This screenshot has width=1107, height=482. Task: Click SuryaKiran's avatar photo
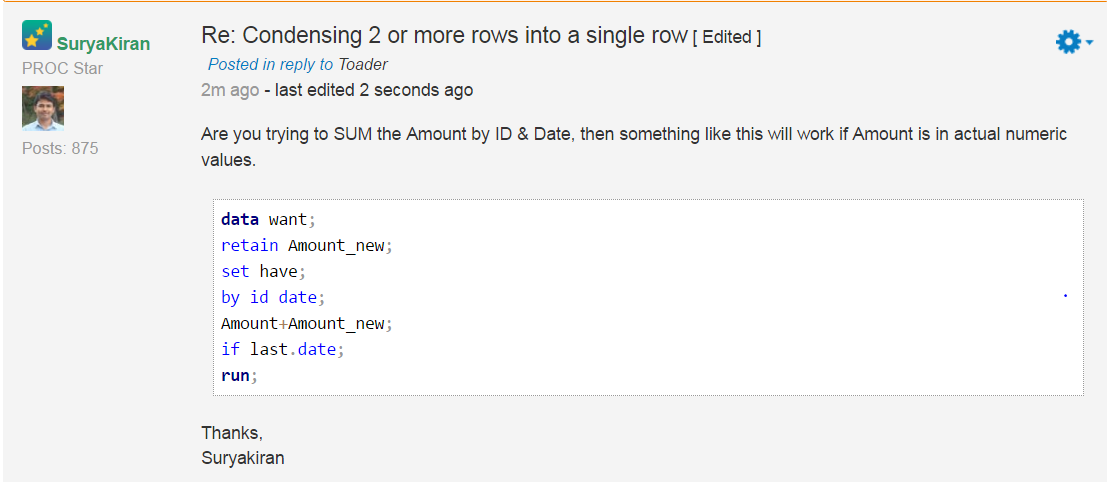(43, 108)
